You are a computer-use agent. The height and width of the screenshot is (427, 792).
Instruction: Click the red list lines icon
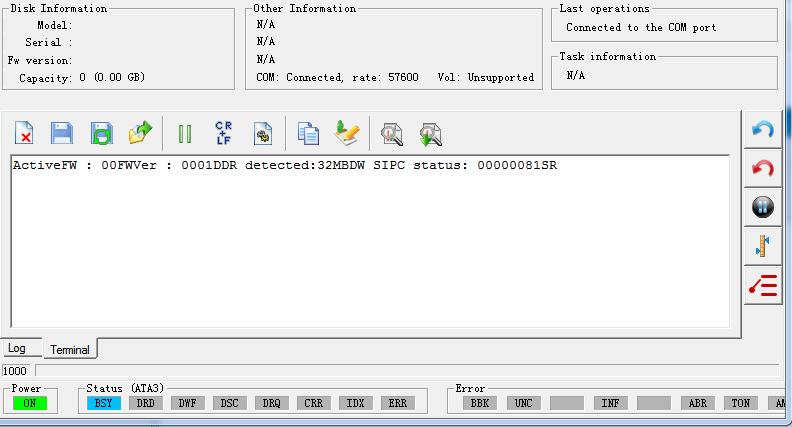[763, 286]
